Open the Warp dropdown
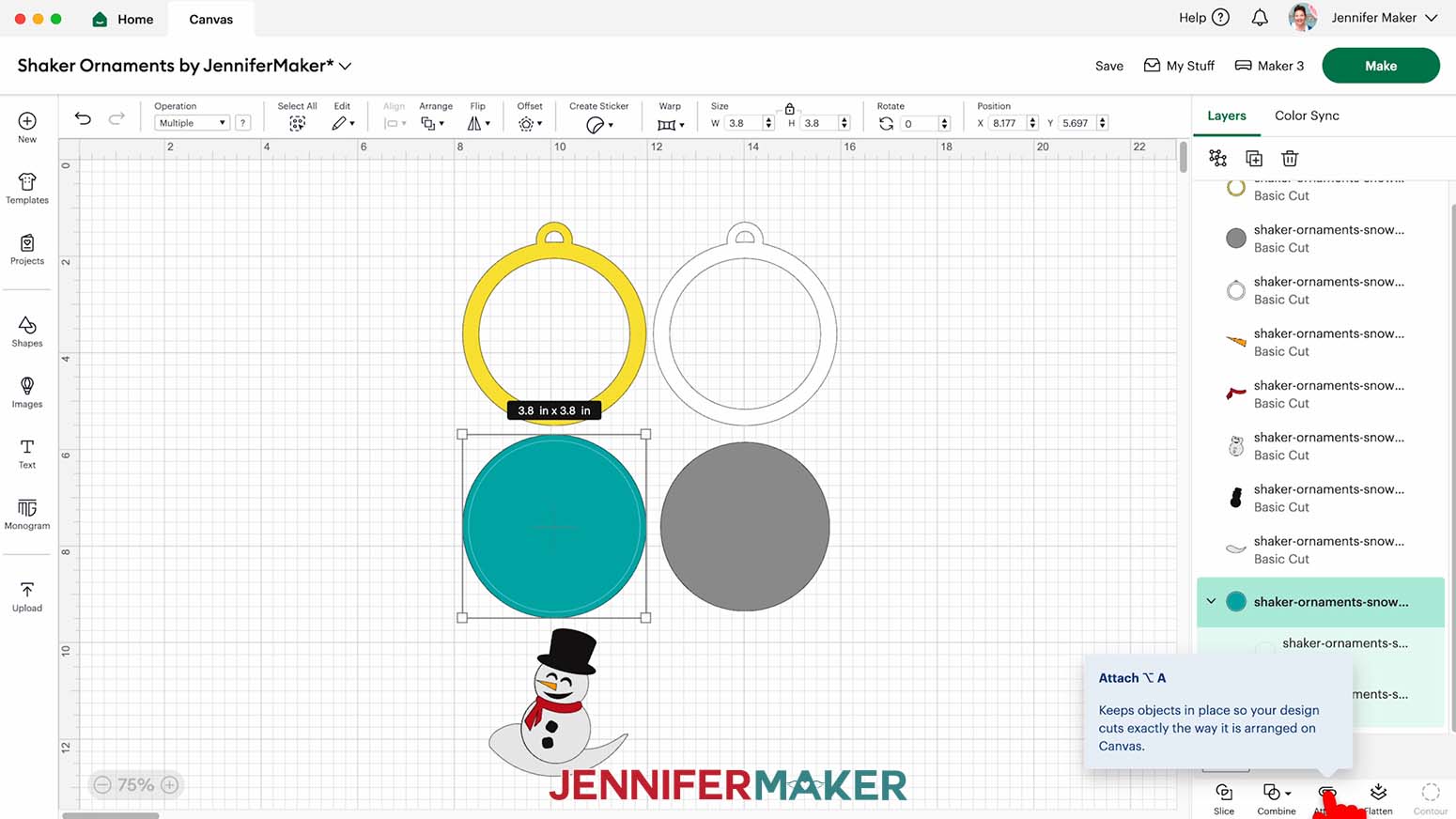 tap(671, 124)
